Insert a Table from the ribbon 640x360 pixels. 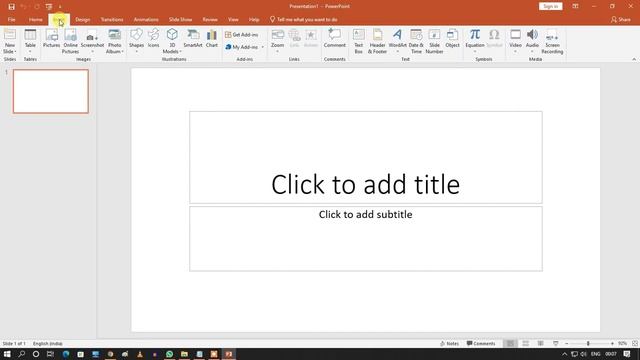click(x=30, y=41)
